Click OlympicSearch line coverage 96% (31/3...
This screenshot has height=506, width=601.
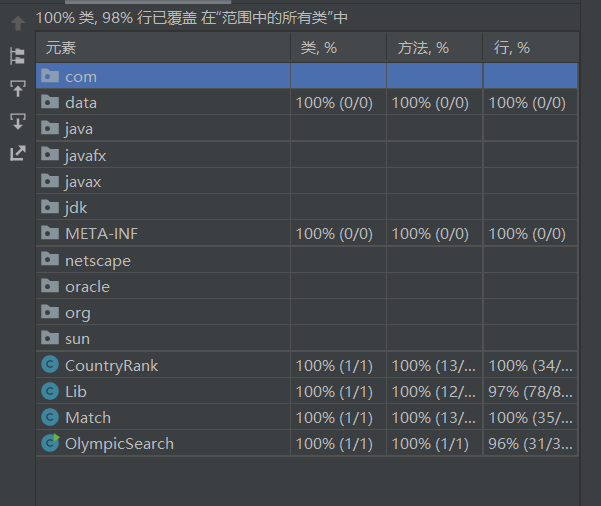(530, 444)
